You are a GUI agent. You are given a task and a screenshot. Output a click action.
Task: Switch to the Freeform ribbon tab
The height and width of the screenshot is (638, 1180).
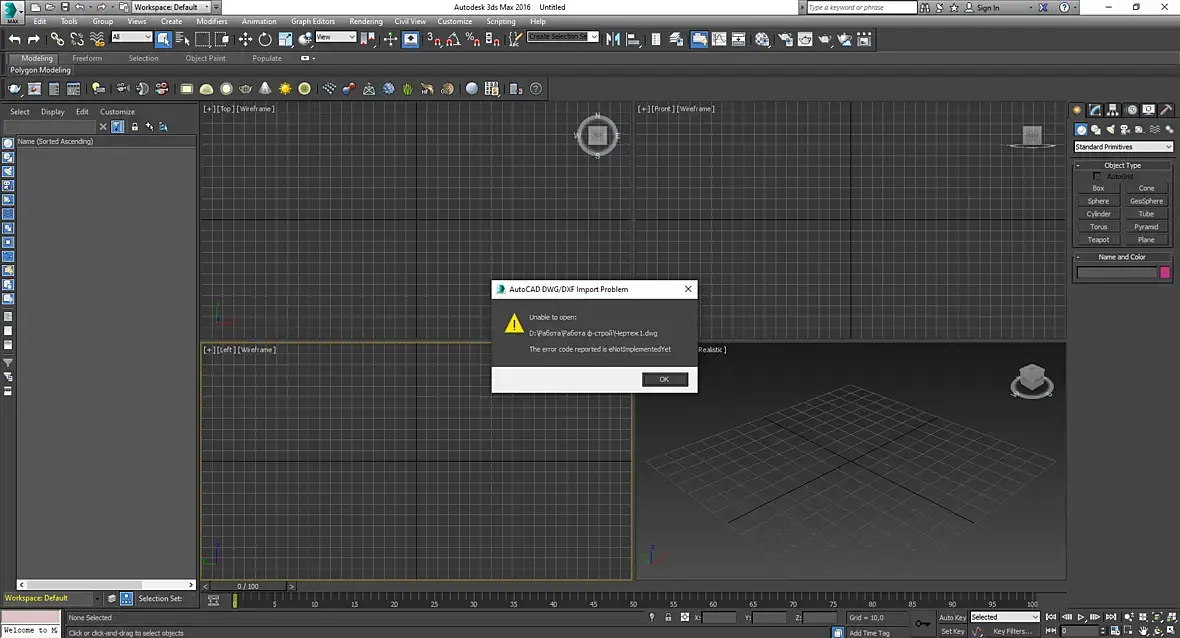(x=87, y=58)
